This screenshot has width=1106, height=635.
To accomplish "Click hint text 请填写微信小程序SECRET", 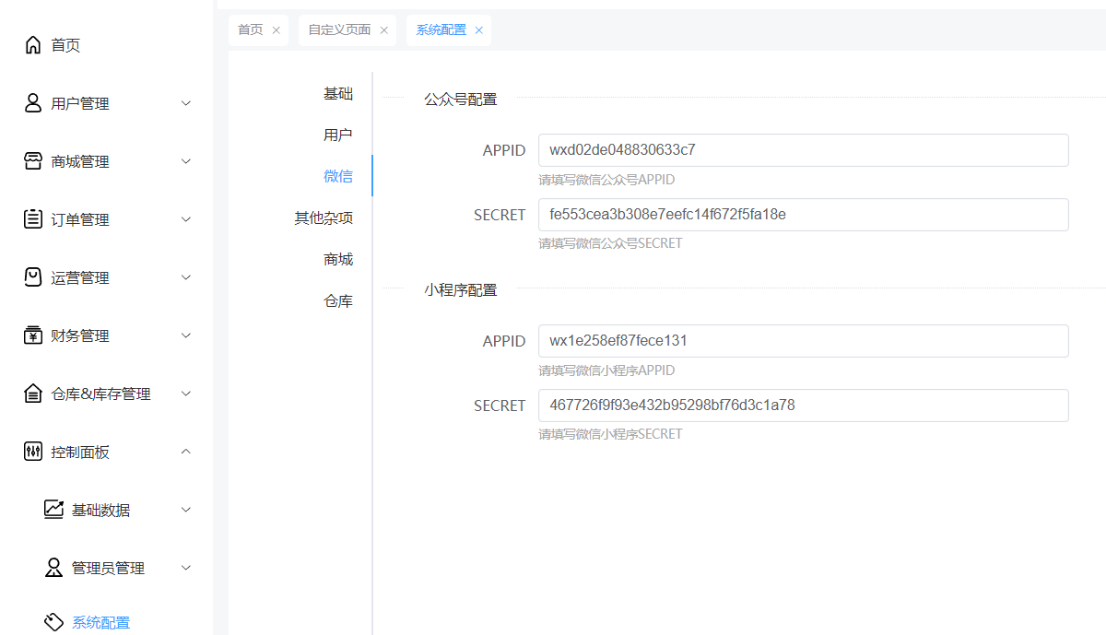I will pos(610,434).
